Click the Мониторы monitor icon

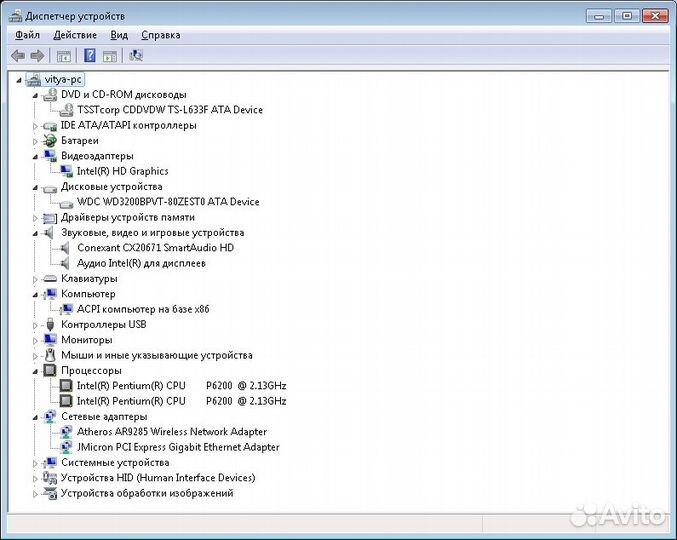[x=50, y=340]
